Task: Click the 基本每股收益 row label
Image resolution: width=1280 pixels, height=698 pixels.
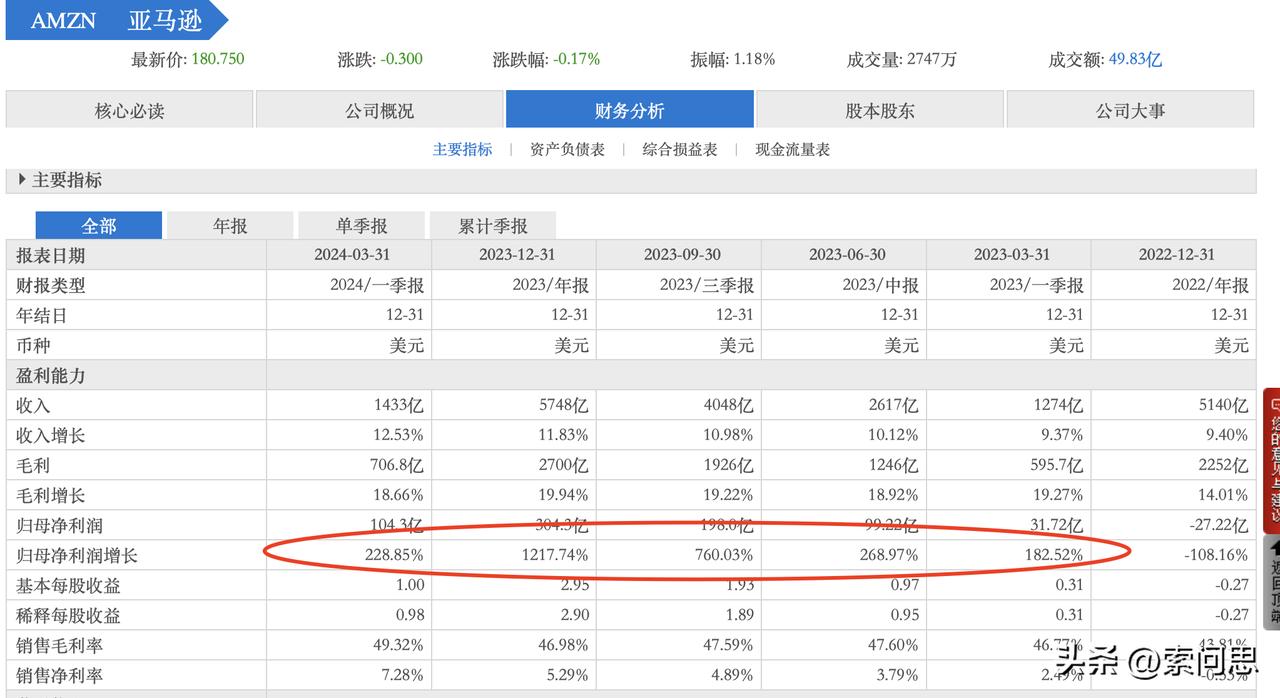Action: click(68, 585)
